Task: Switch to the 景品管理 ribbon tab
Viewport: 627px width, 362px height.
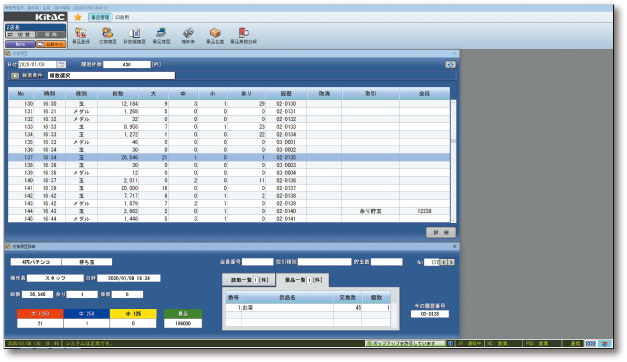Action: point(100,17)
